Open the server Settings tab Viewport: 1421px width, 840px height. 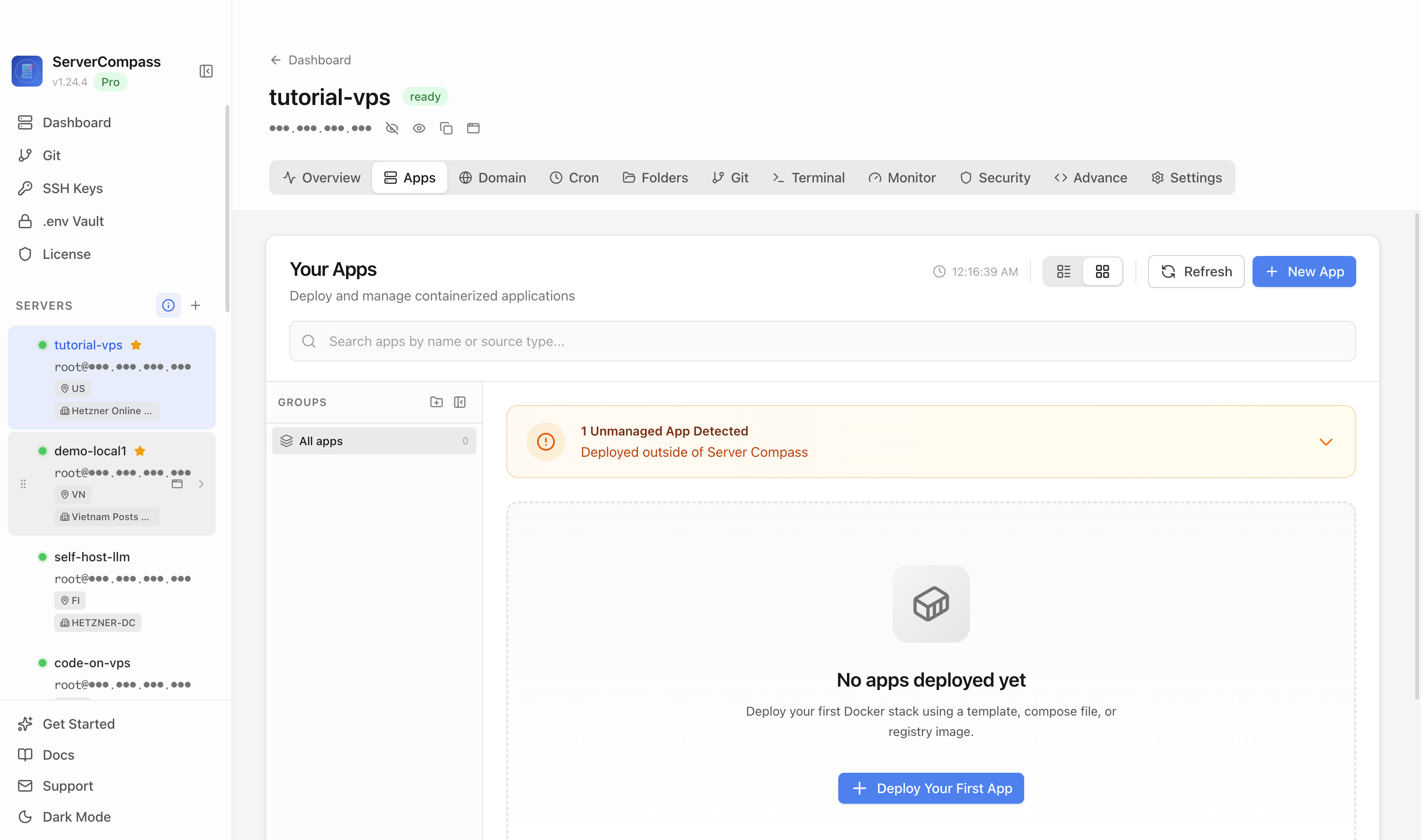pos(1187,178)
